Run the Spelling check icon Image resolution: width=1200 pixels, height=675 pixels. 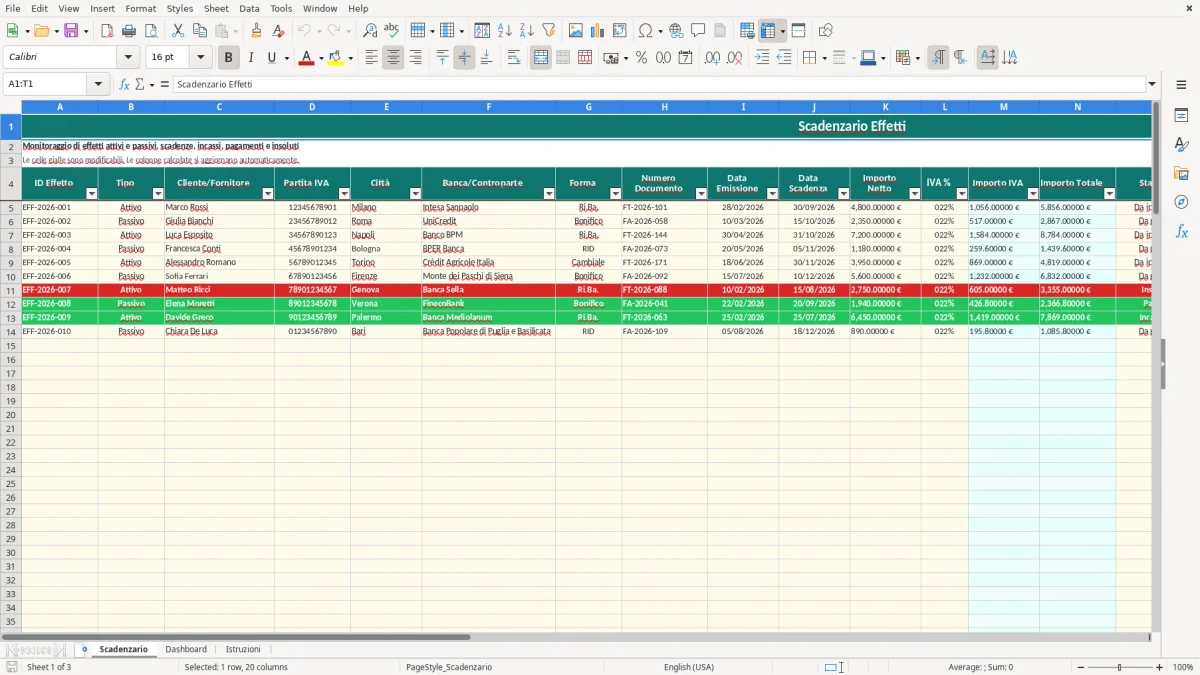391,31
